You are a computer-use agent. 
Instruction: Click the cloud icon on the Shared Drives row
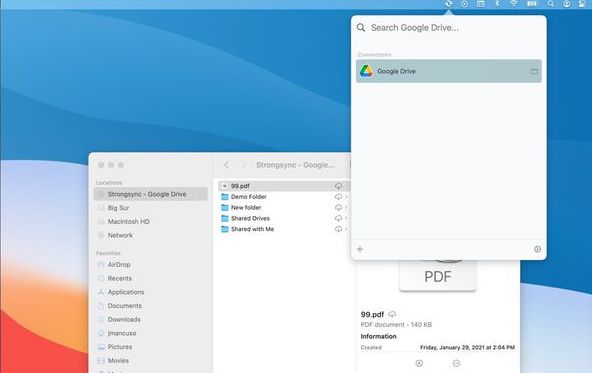(338, 218)
